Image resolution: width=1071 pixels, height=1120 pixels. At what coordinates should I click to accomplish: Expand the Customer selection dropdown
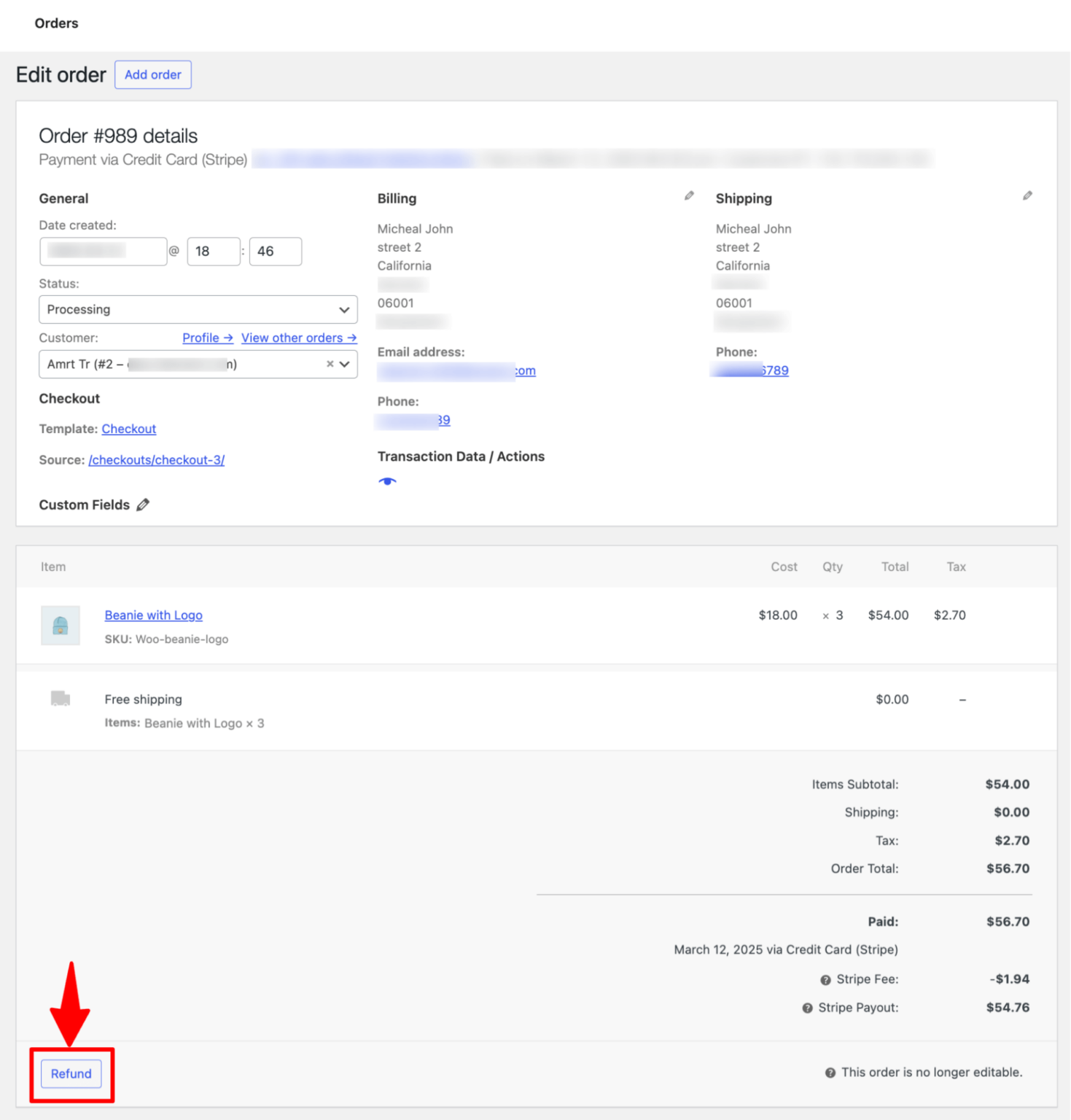pos(343,364)
